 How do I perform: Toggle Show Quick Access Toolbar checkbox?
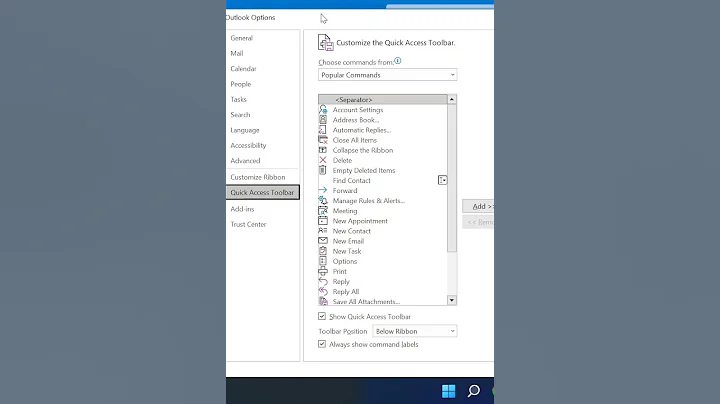coord(322,316)
